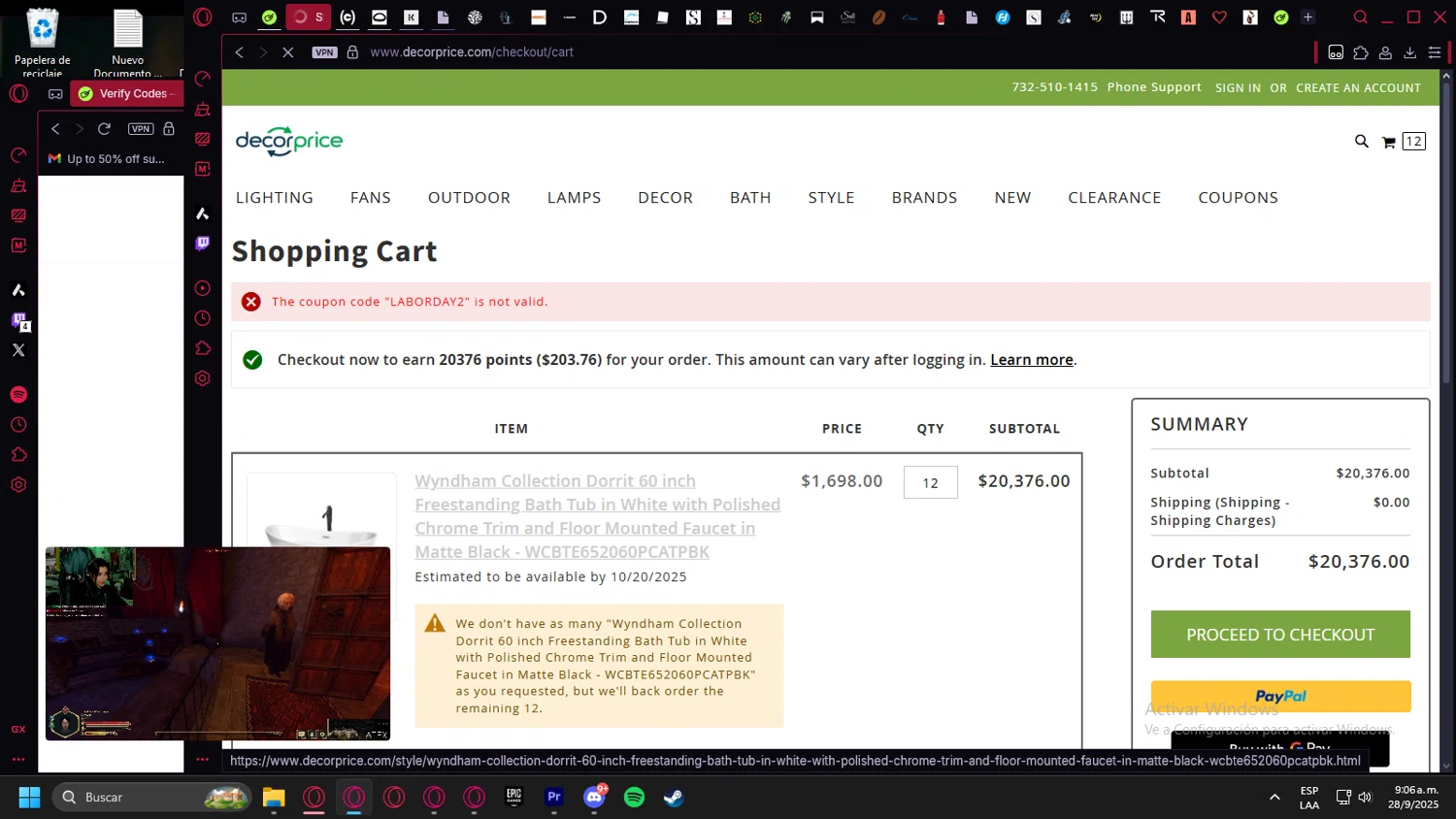
Task: Open the snapshot camera icon in browser toolbar
Action: [x=1336, y=52]
